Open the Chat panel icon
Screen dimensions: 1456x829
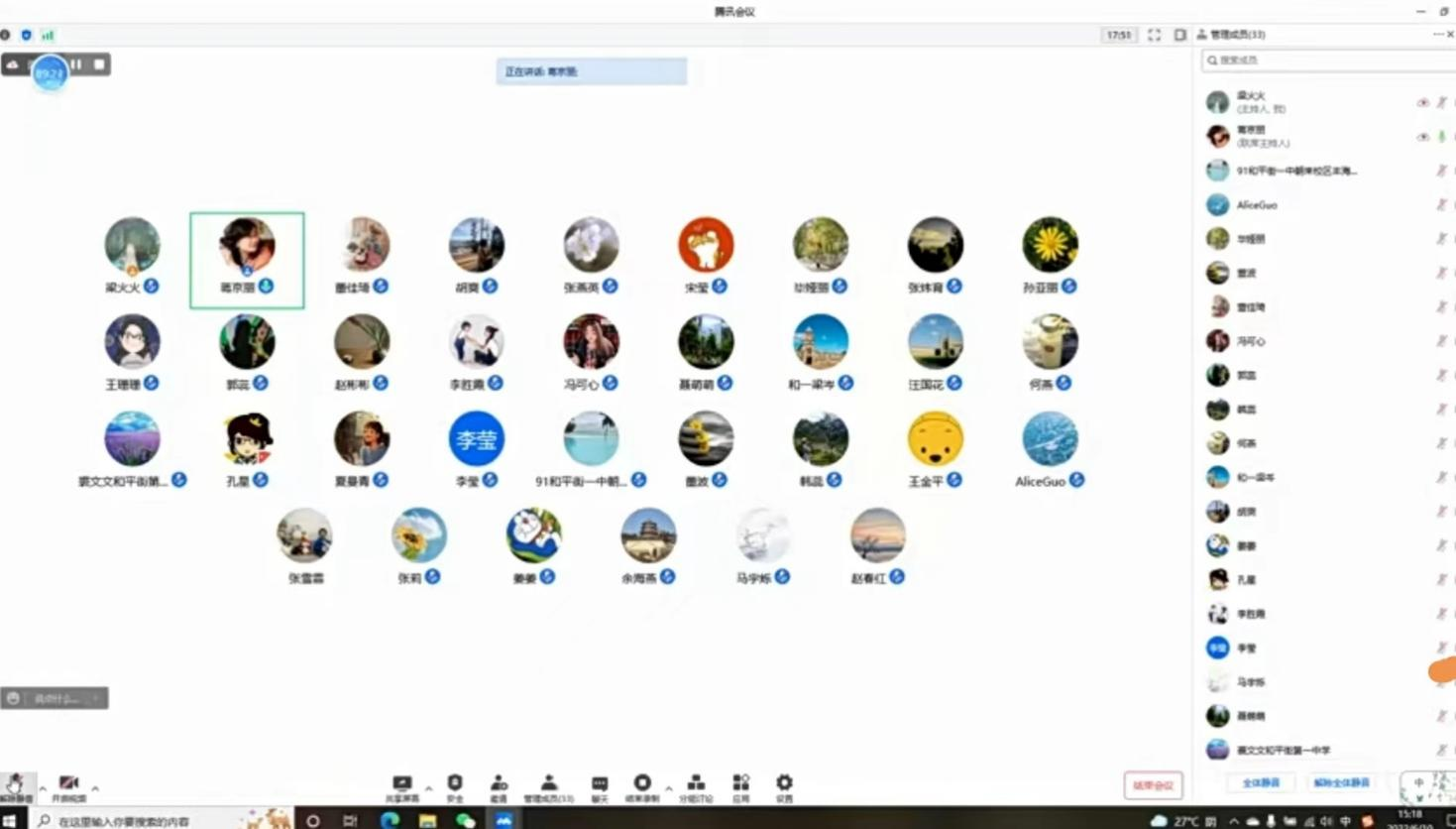[600, 784]
